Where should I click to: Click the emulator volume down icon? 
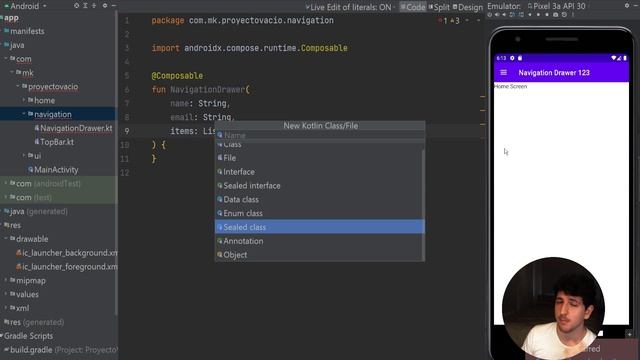pos(504,15)
